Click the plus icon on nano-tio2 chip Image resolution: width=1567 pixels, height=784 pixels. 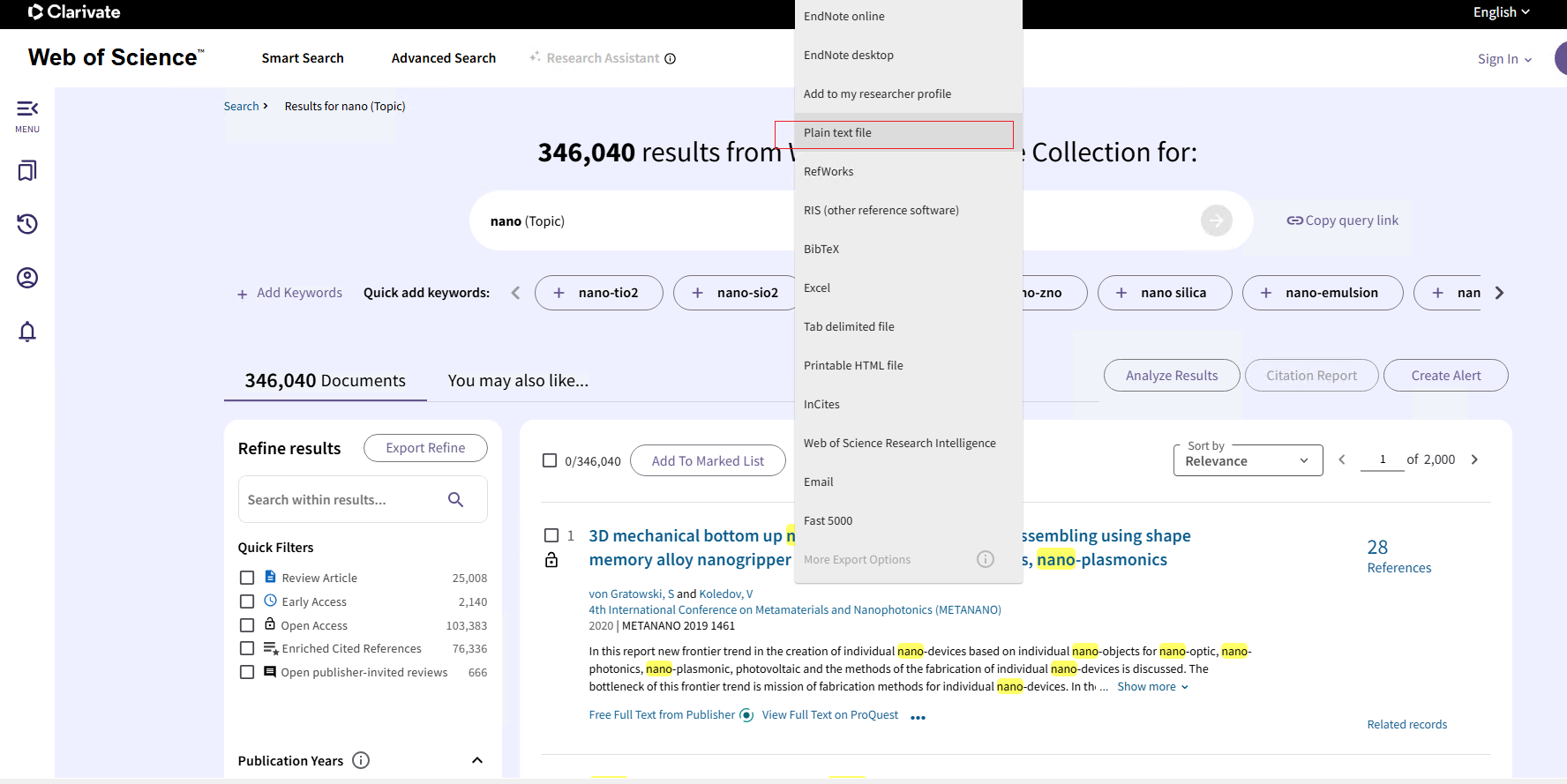(x=559, y=293)
